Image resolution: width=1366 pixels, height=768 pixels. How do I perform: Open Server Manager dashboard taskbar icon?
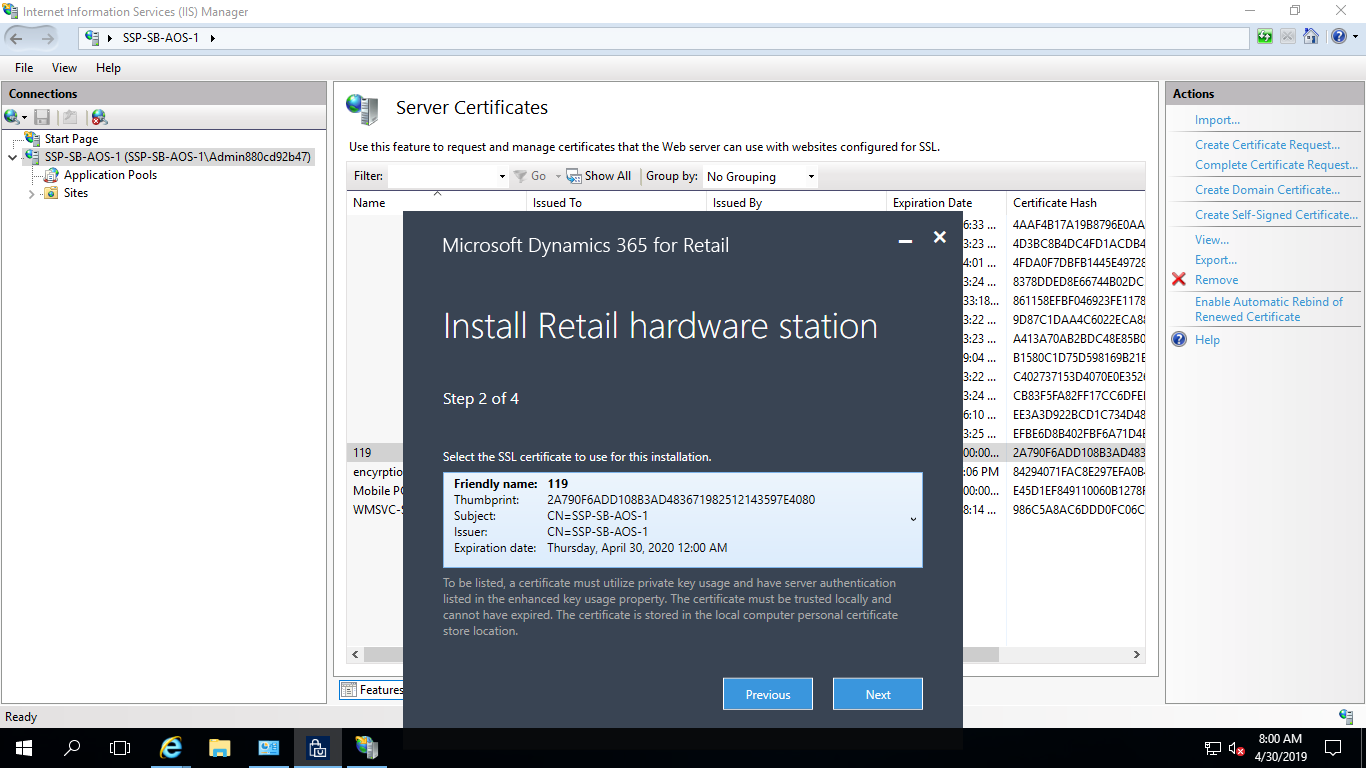(268, 748)
